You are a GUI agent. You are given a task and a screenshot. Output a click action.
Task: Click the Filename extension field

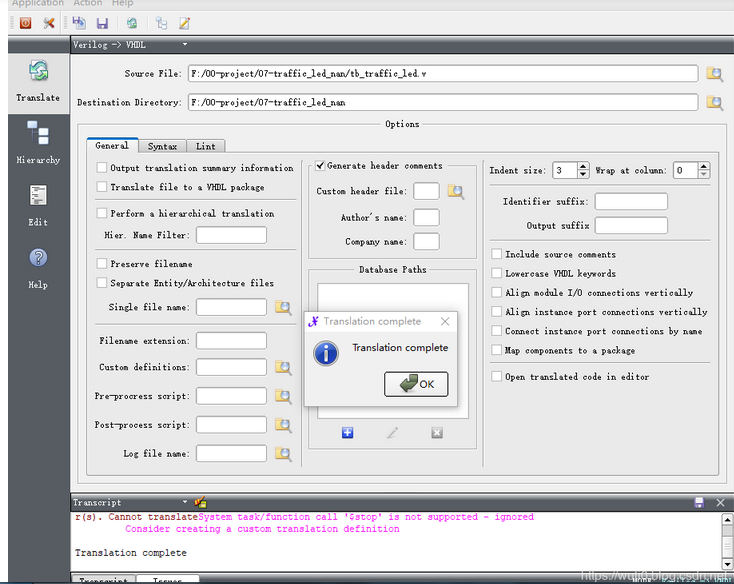click(231, 341)
